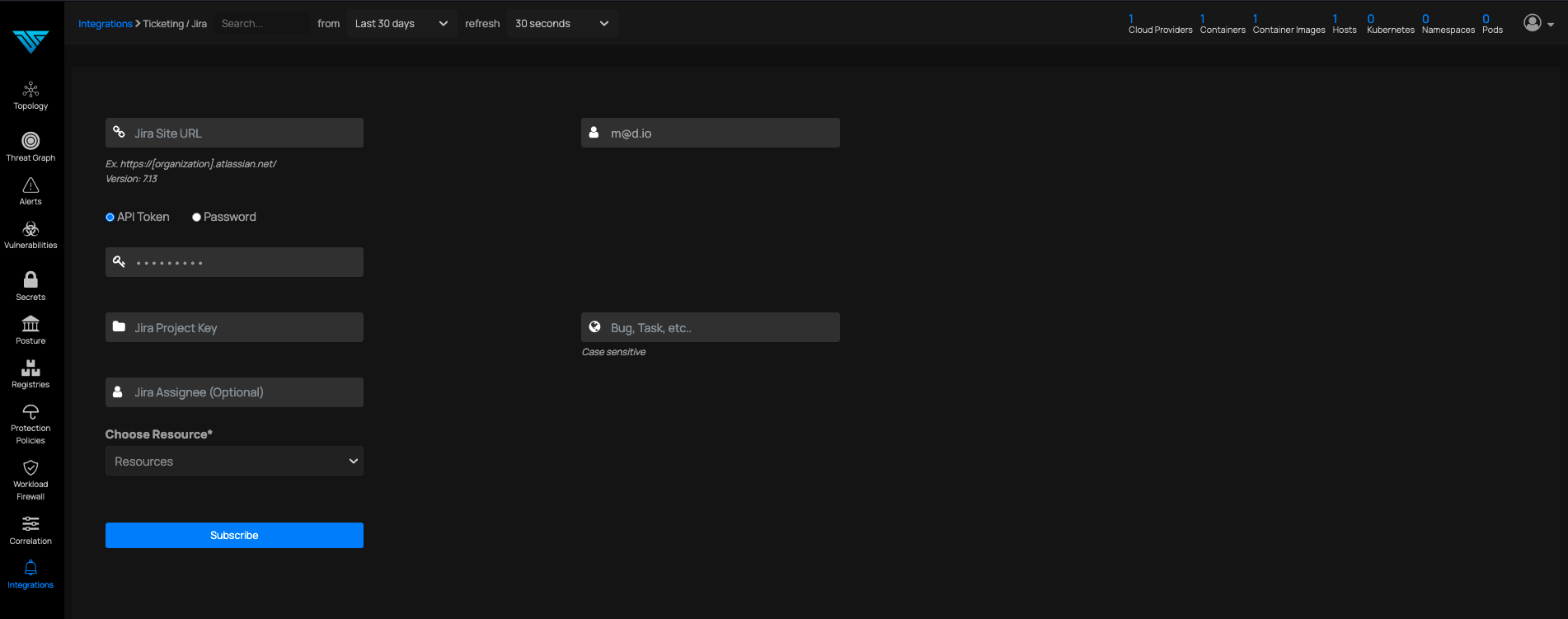Open the Vulnerabilities biohazard icon
The image size is (1568, 619).
(x=31, y=229)
